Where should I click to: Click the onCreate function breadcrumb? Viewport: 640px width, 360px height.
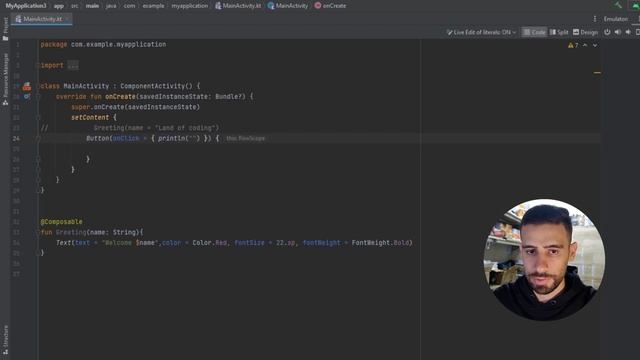point(330,6)
